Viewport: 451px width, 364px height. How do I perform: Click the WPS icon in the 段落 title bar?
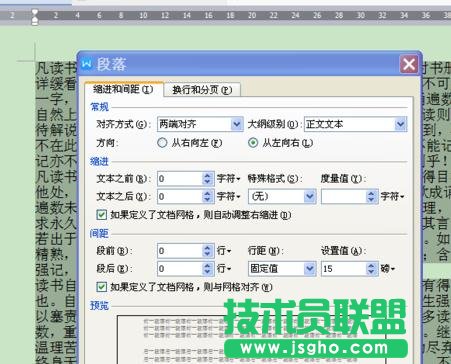(87, 63)
